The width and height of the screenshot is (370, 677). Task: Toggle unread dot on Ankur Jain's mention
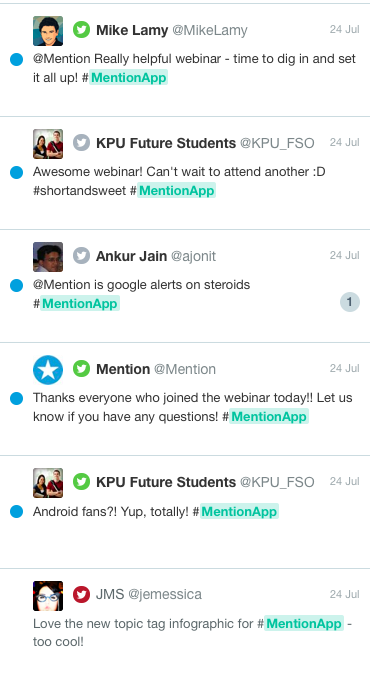(16, 285)
